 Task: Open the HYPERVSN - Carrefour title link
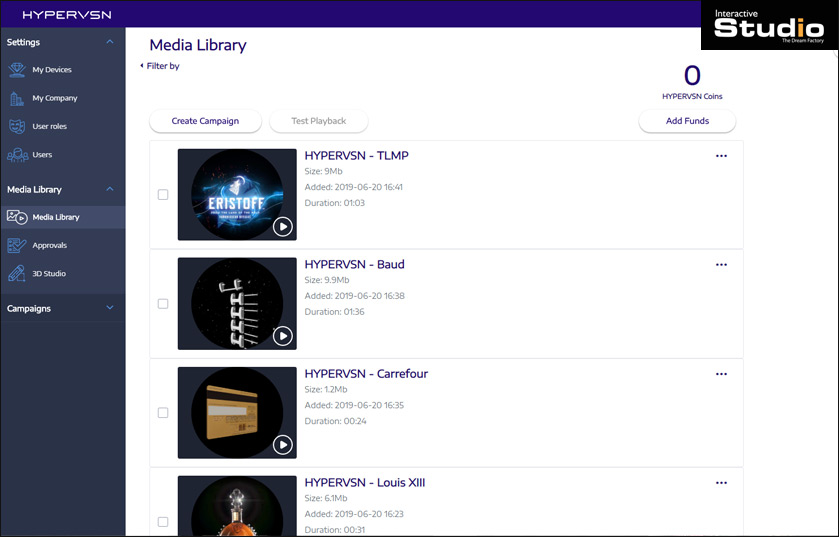coord(366,374)
